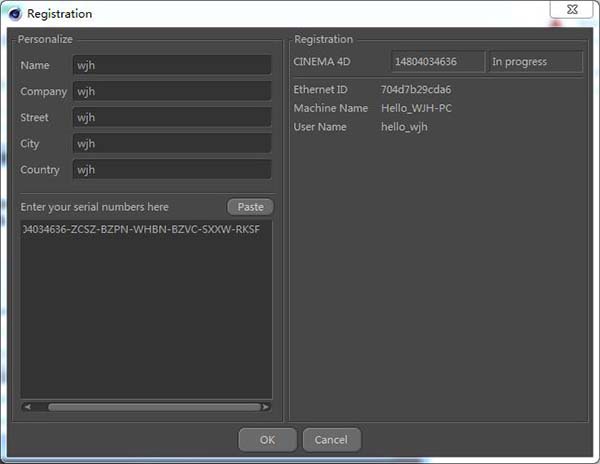Viewport: 600px width, 464px height.
Task: Click the Paste button for serial numbers
Action: [250, 207]
